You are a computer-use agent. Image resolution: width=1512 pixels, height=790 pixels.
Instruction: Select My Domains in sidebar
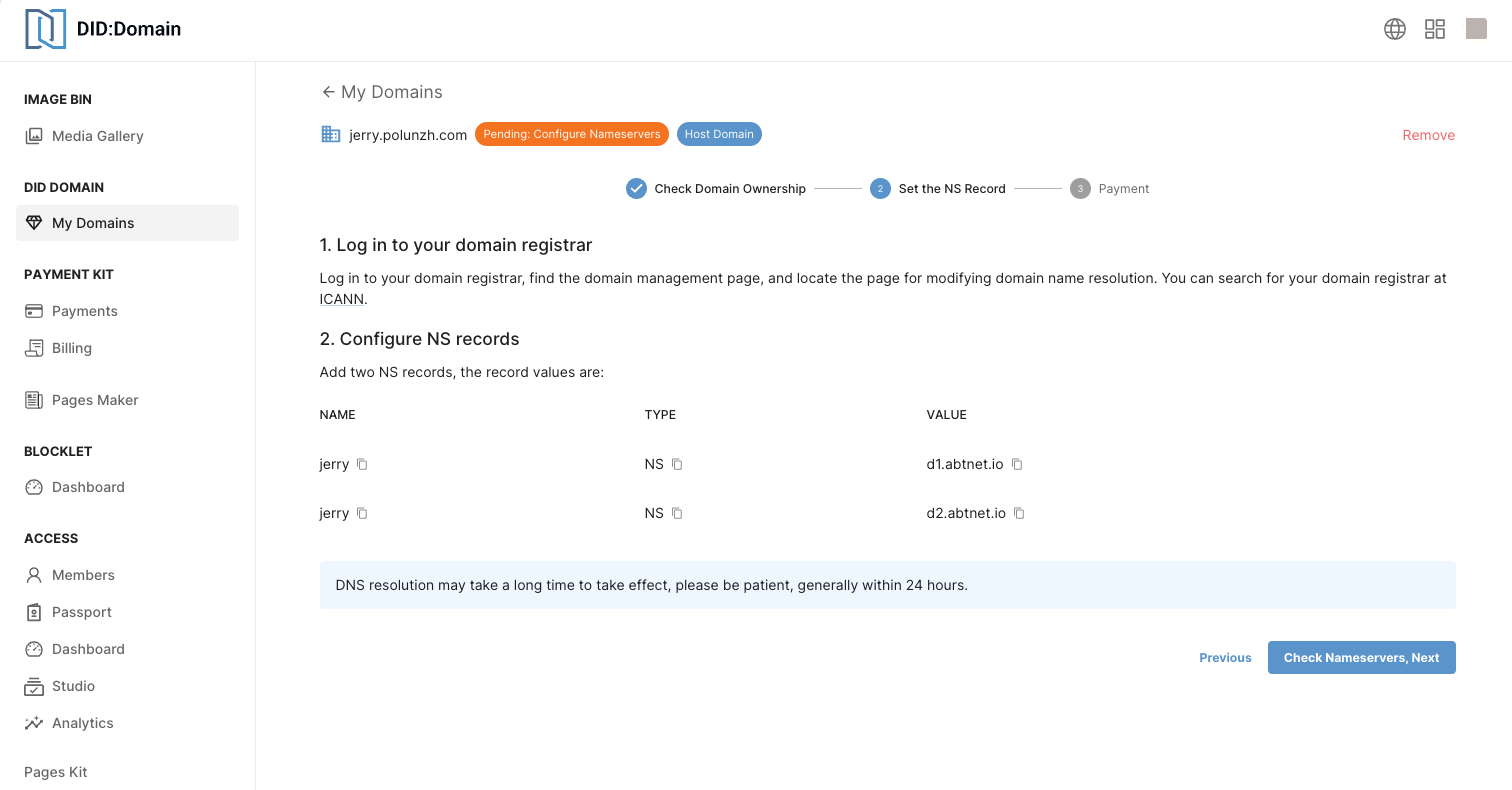[93, 223]
